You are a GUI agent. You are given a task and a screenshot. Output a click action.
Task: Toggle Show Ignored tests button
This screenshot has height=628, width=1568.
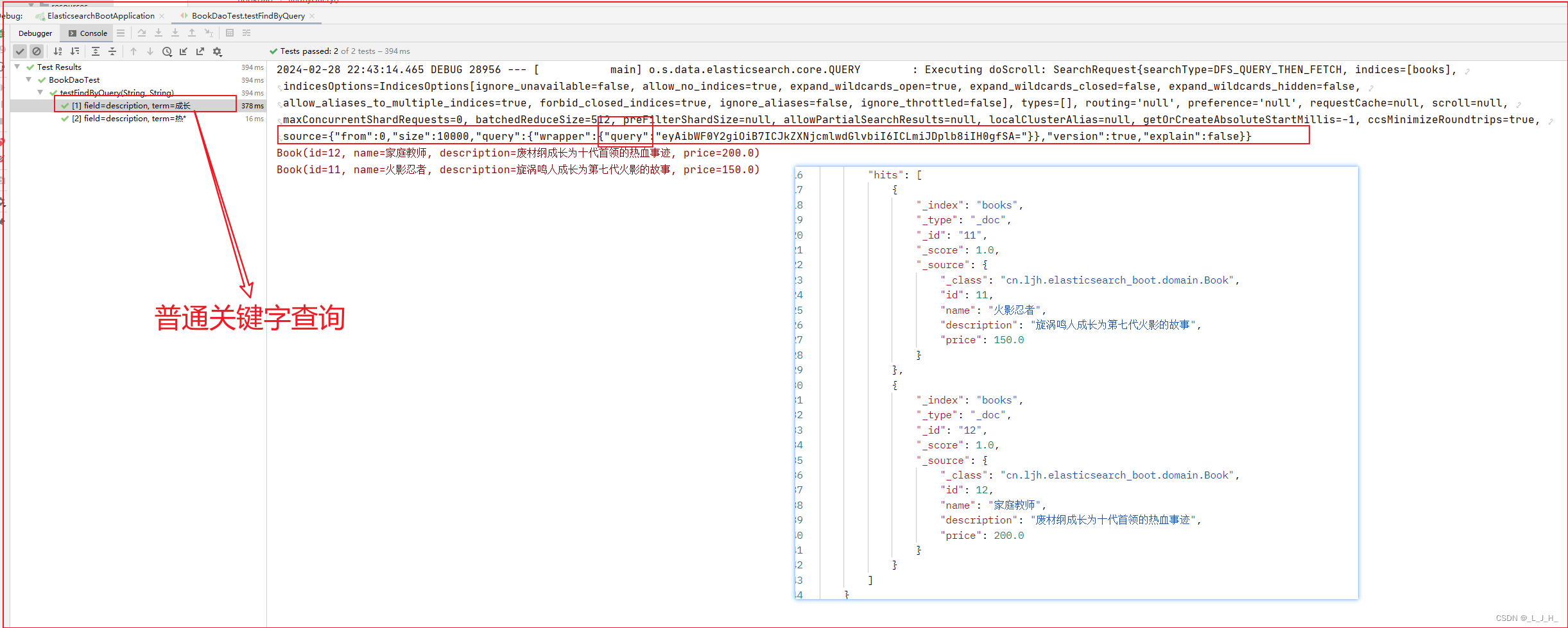[x=37, y=51]
